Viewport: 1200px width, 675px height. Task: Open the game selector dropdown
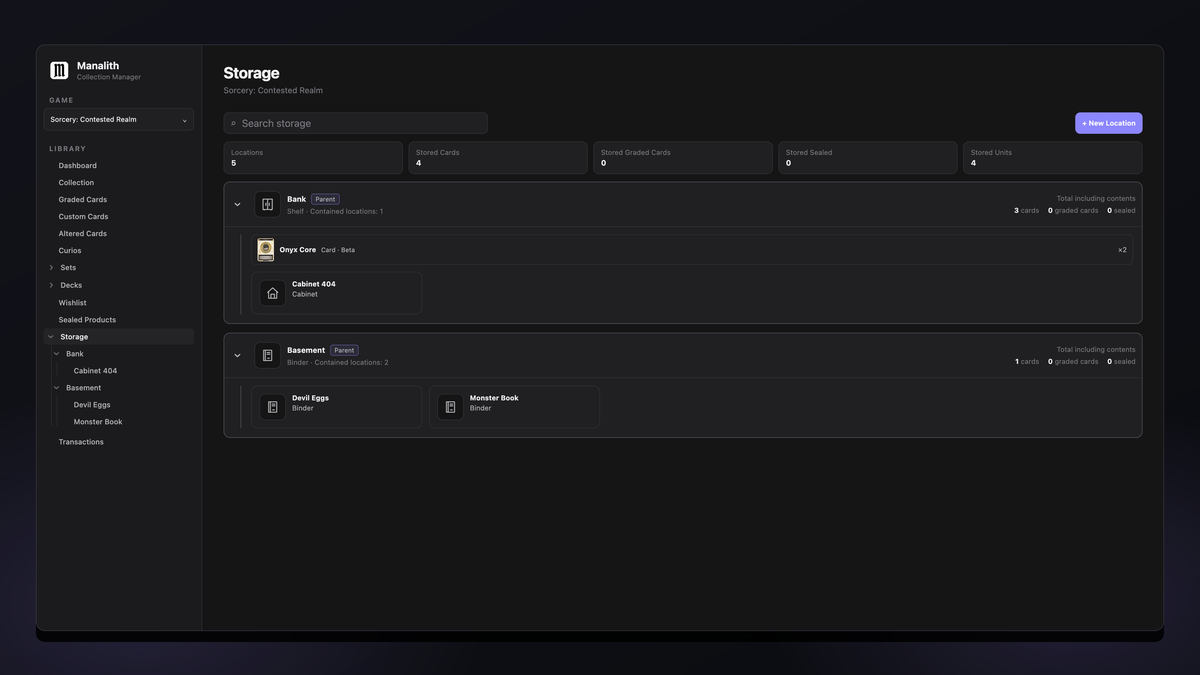tap(119, 120)
